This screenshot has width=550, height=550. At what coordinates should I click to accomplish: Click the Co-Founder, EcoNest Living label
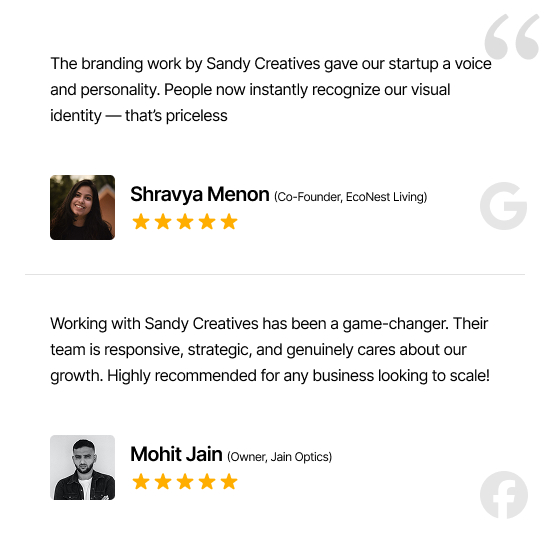(x=350, y=197)
